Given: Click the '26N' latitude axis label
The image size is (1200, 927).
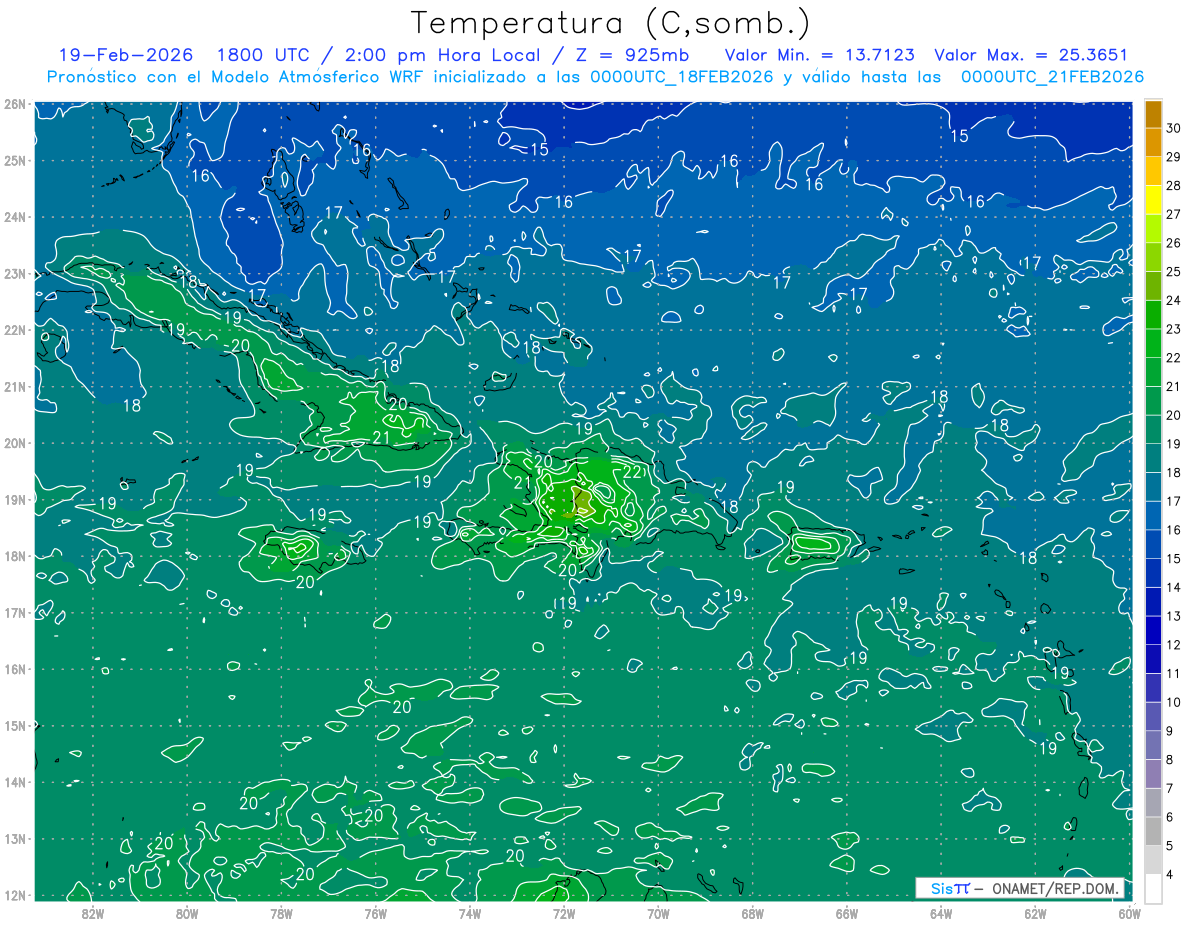Looking at the screenshot, I should 14,104.
